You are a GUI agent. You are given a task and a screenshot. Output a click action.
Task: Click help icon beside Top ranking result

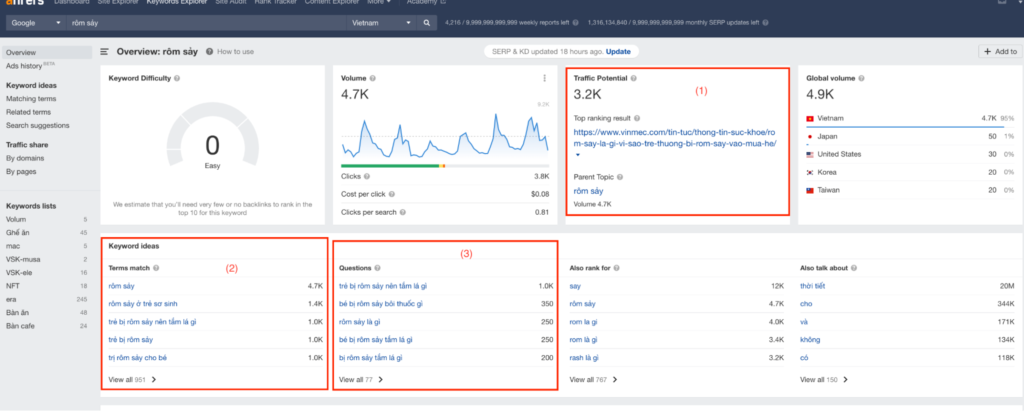tap(637, 118)
